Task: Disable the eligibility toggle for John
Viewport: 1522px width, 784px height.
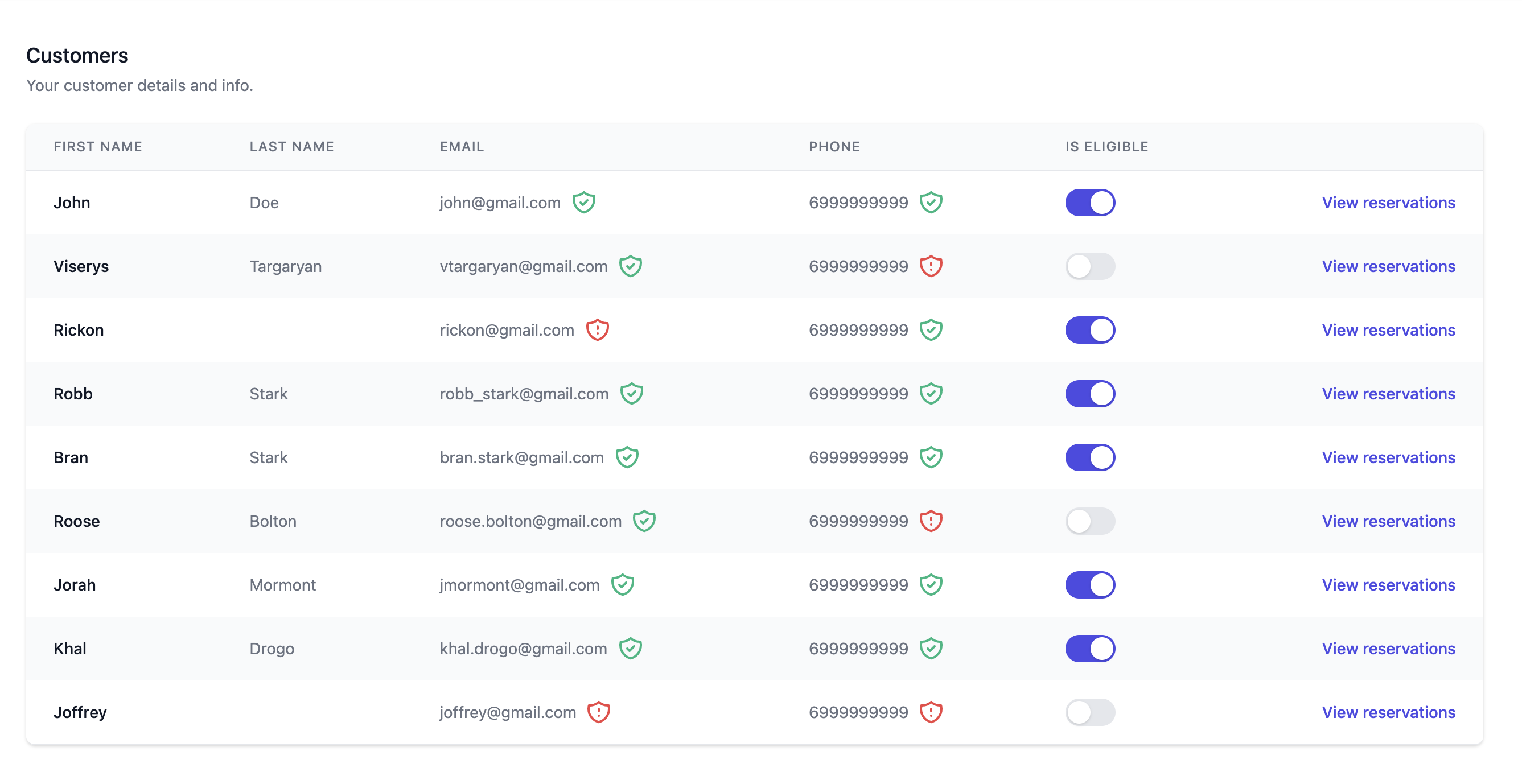Action: pyautogui.click(x=1090, y=203)
